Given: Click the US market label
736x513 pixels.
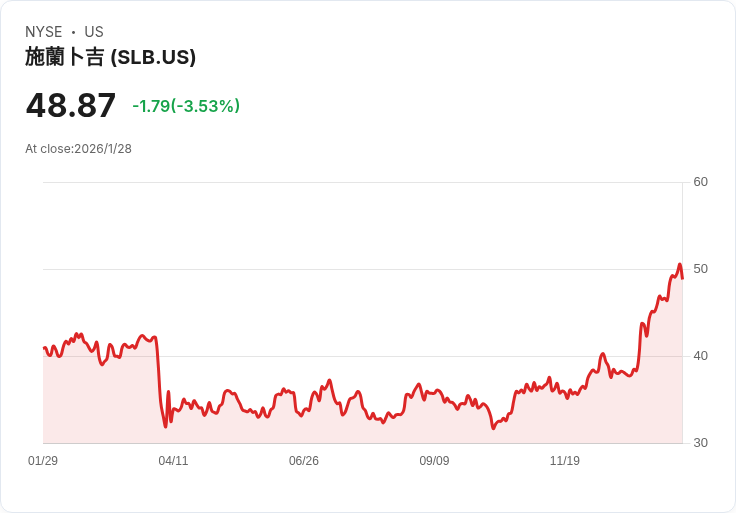Looking at the screenshot, I should click(94, 32).
